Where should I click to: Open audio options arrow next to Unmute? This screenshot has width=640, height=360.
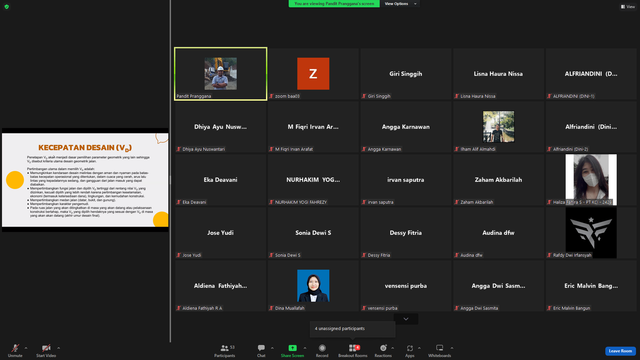point(26,348)
